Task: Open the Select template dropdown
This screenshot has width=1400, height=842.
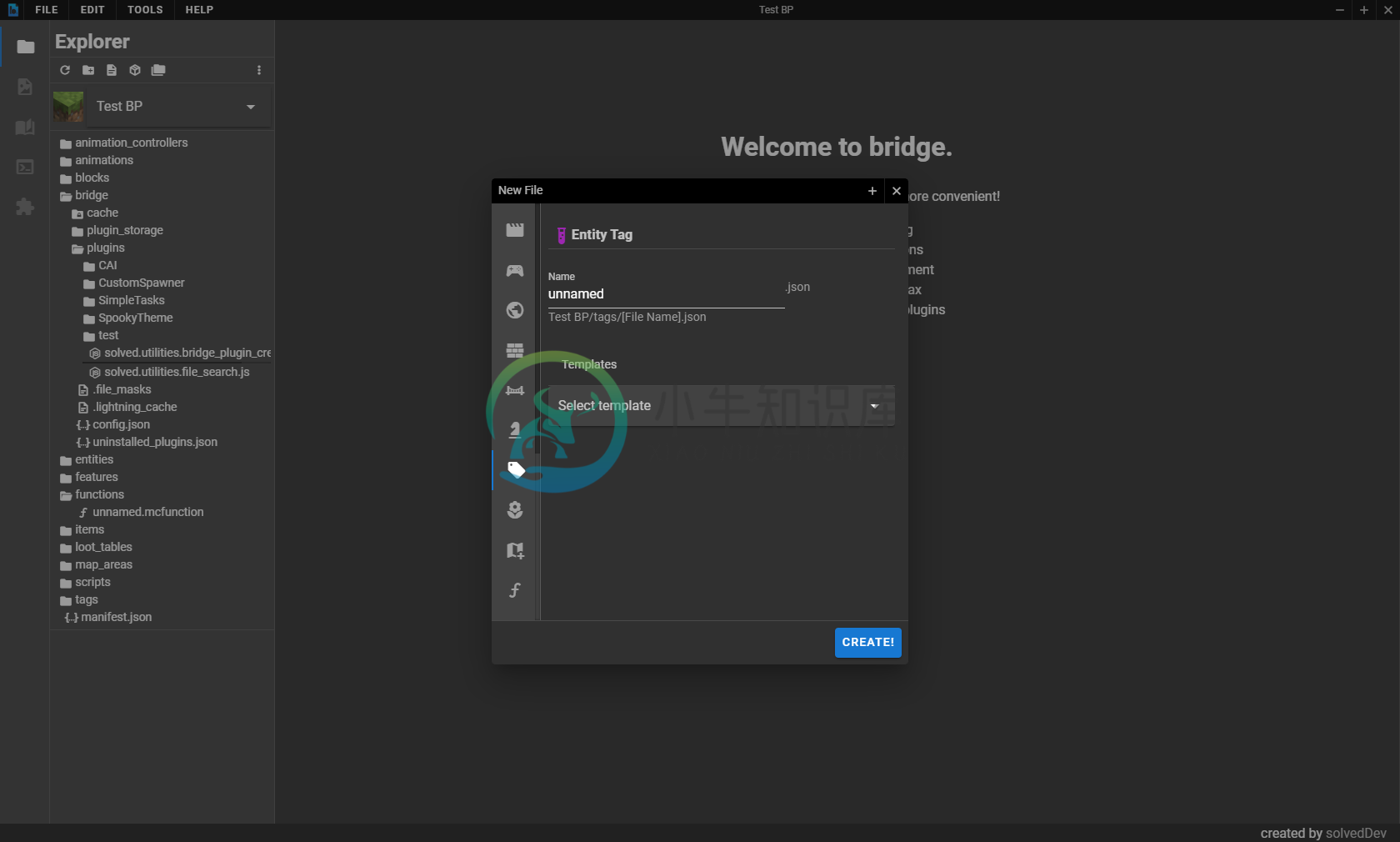Action: click(x=721, y=406)
